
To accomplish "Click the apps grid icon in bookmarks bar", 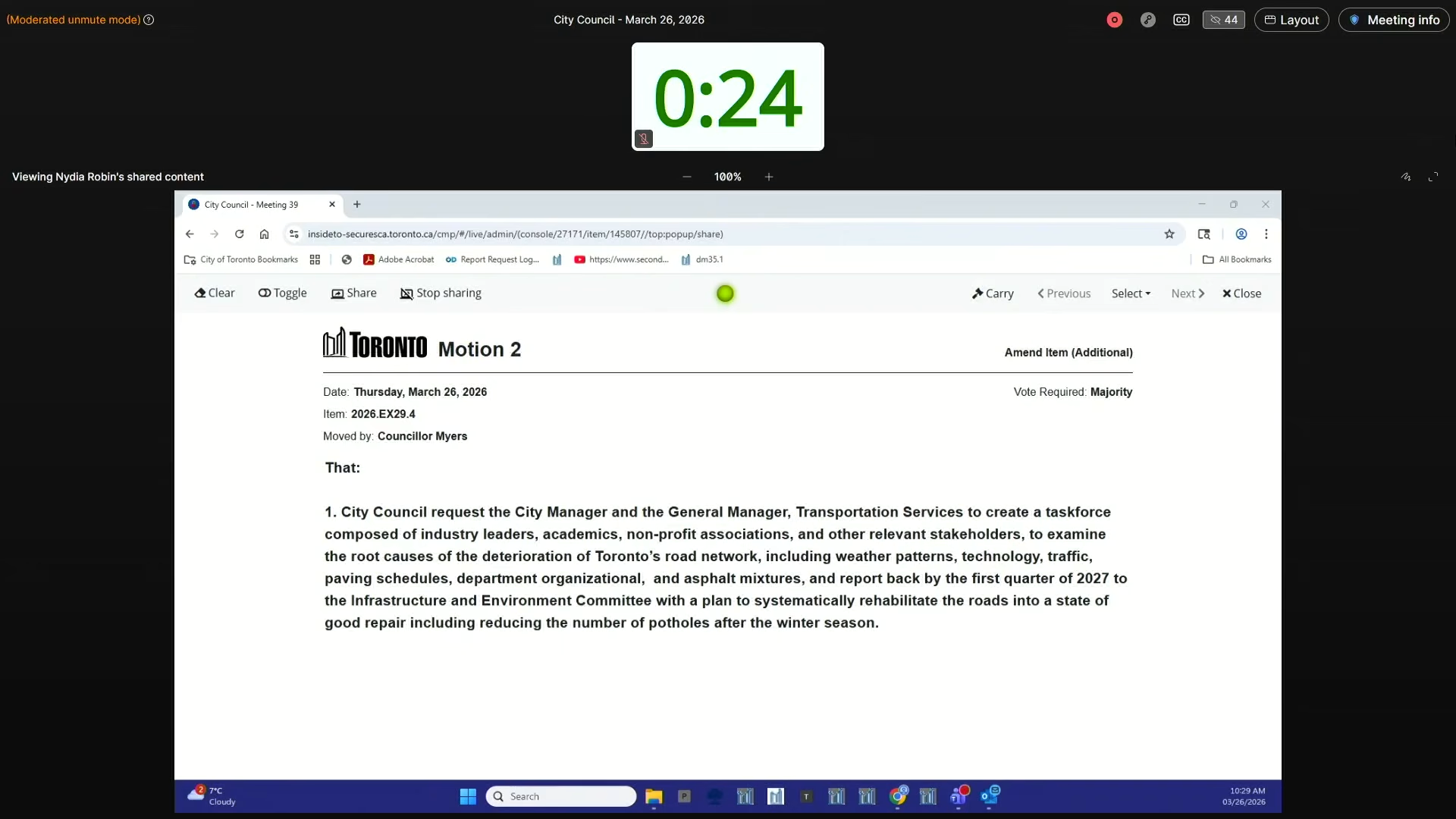I will coord(315,259).
